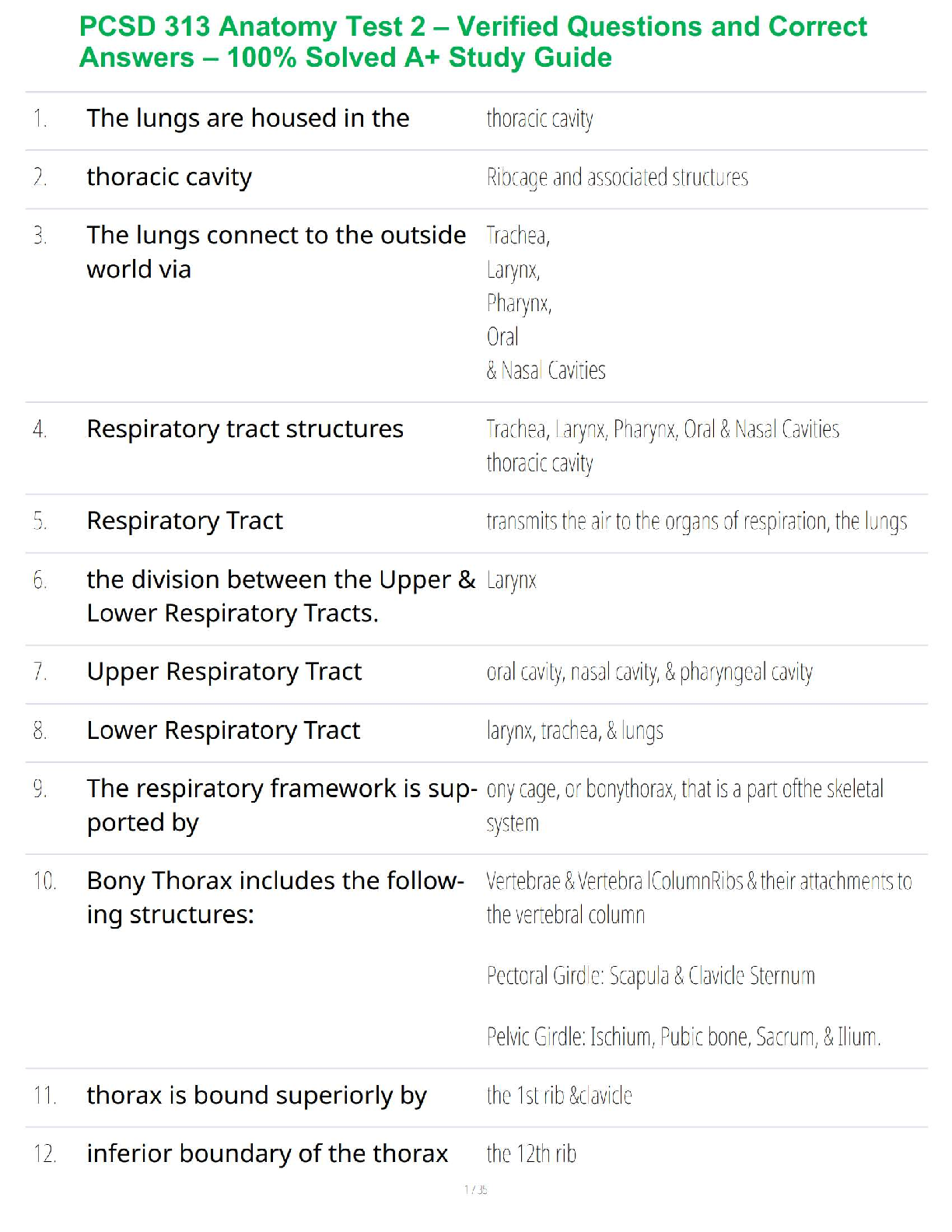
Task: Click the green study guide title heading
Action: pos(473,42)
